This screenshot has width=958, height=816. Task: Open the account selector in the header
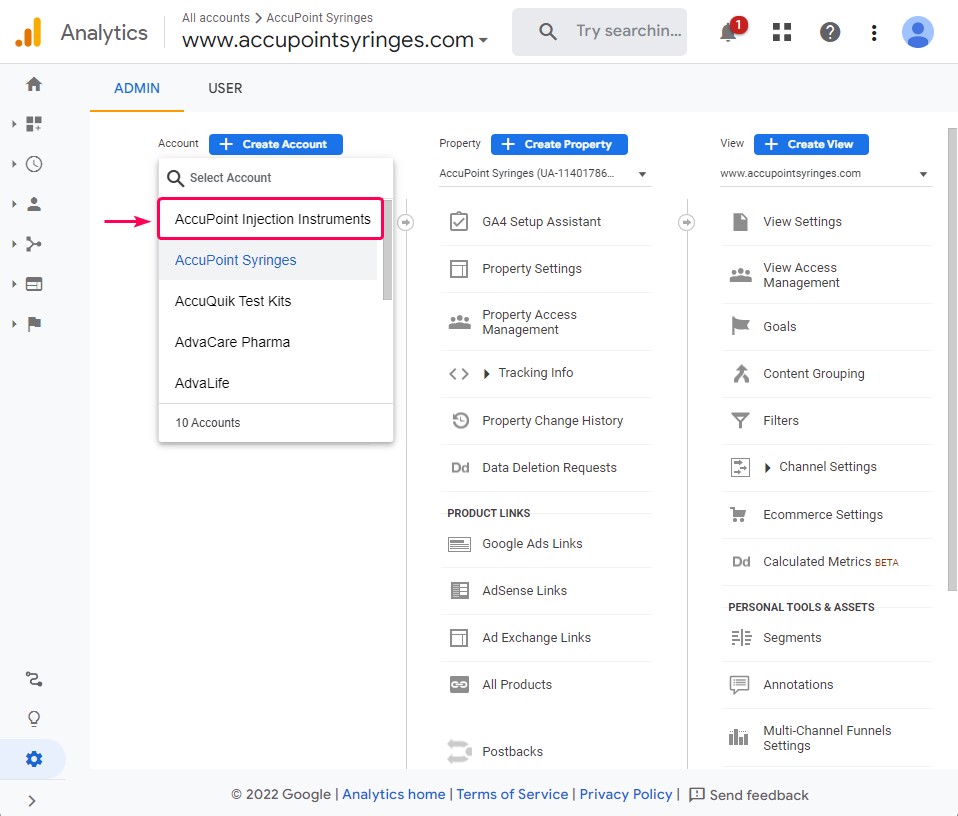point(335,40)
